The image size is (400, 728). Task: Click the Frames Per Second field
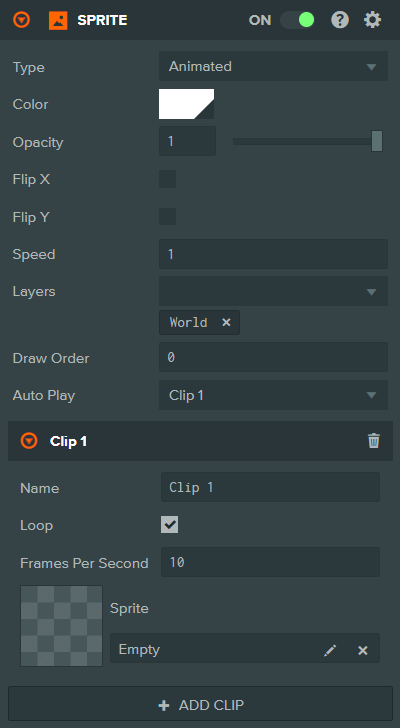(x=270, y=562)
